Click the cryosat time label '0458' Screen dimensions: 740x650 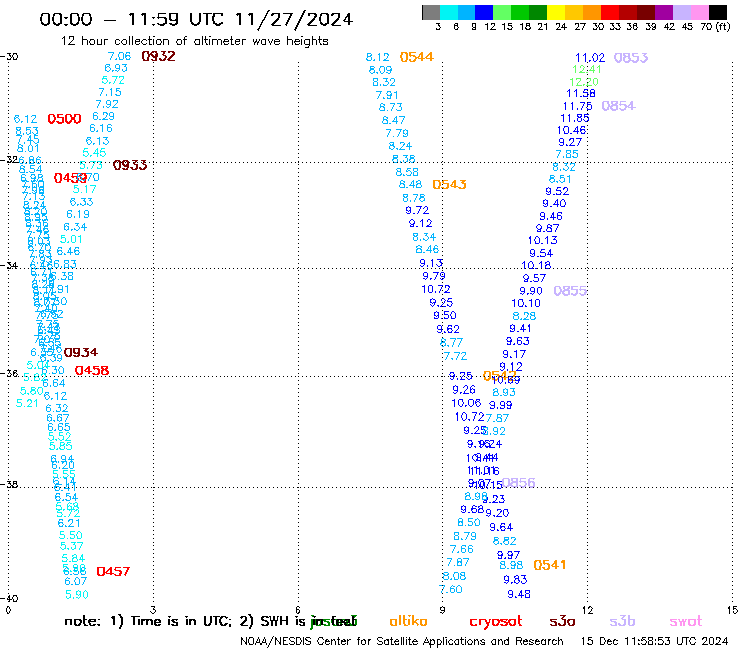click(x=92, y=371)
